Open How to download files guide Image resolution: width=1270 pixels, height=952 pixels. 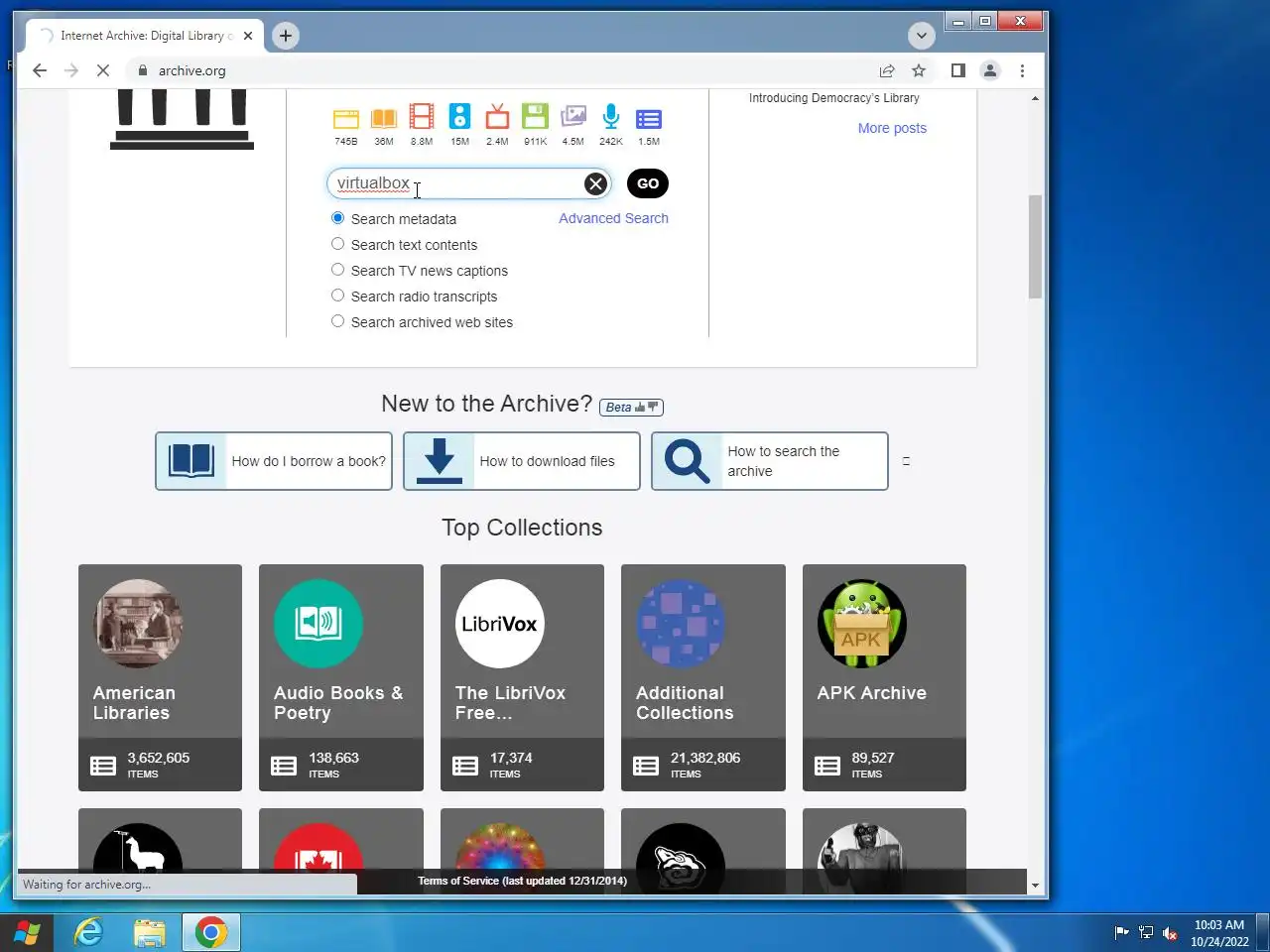[x=522, y=461]
